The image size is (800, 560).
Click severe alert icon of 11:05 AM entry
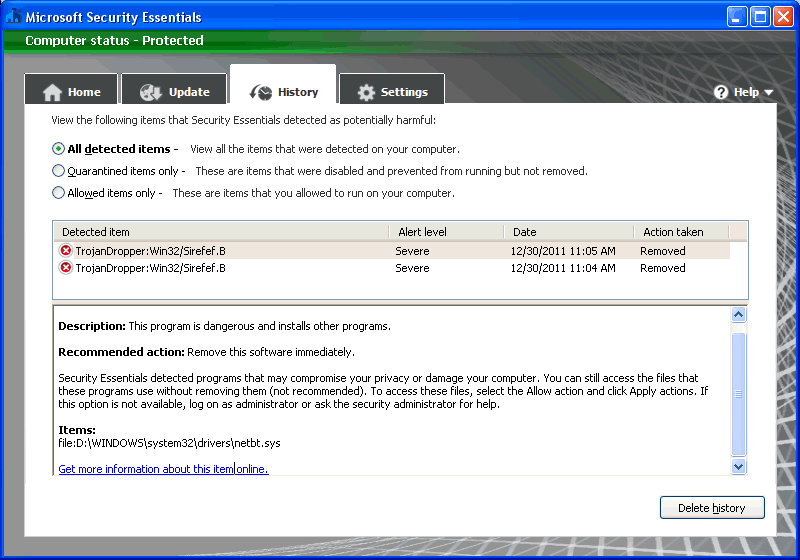pyautogui.click(x=65, y=250)
